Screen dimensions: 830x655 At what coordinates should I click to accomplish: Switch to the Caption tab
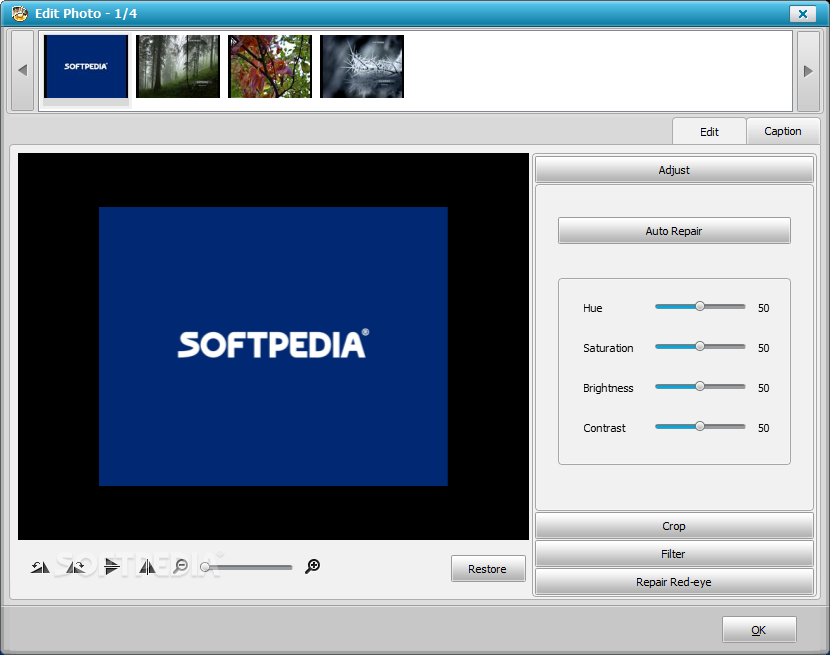(x=783, y=131)
